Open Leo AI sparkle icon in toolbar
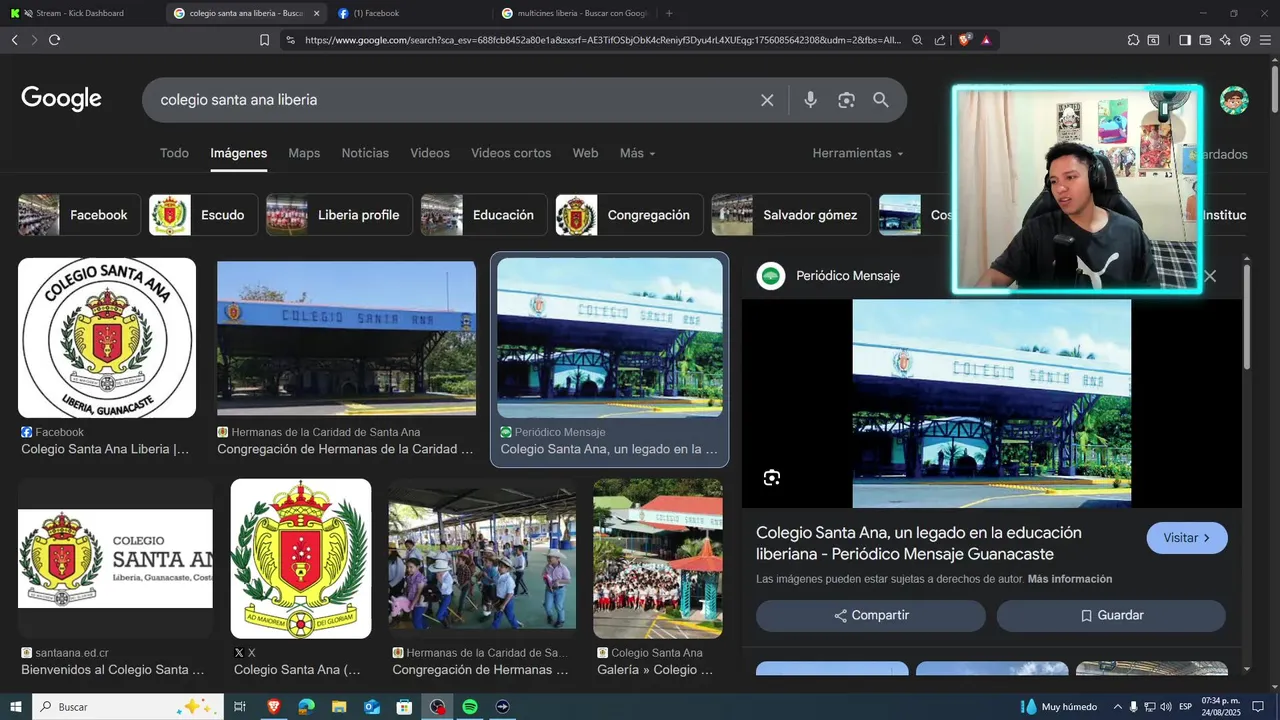 (1225, 40)
